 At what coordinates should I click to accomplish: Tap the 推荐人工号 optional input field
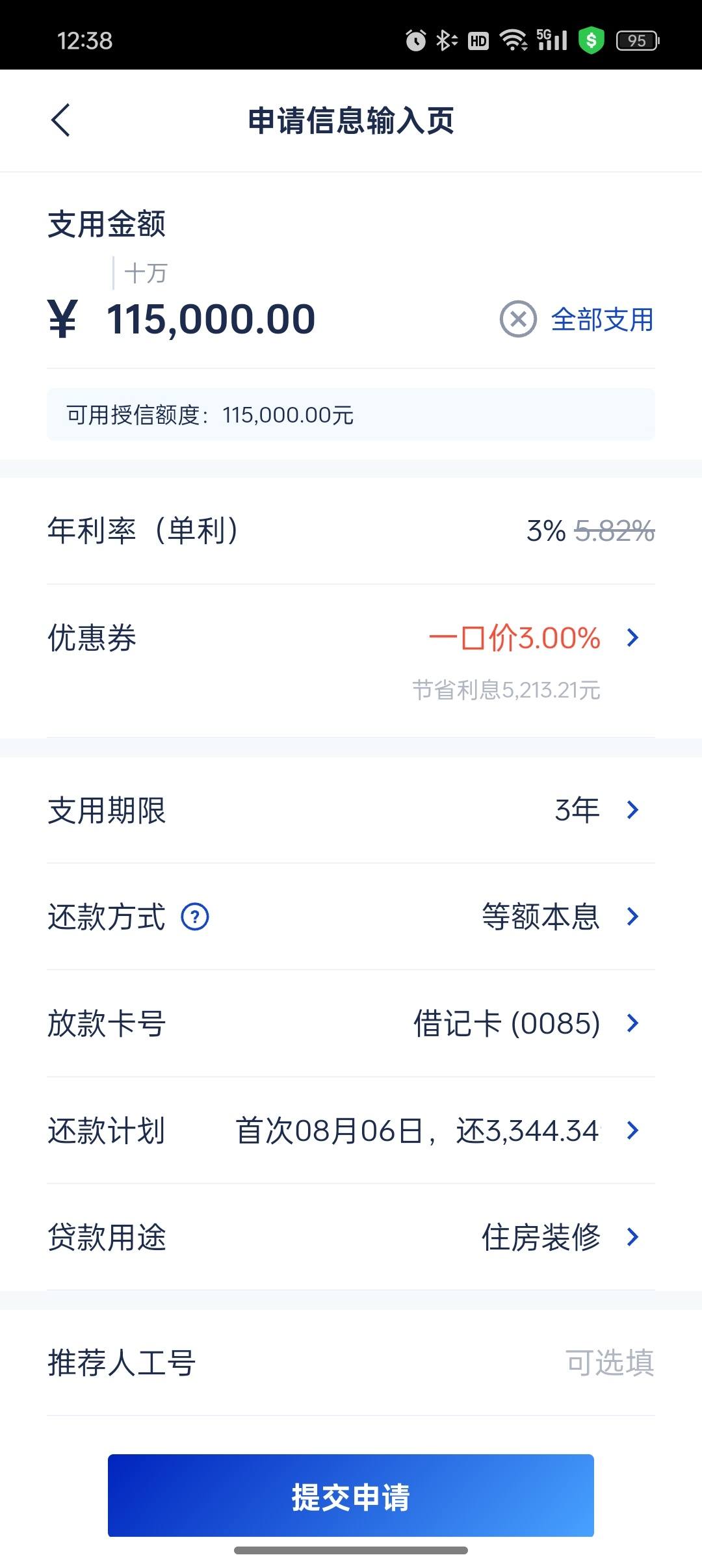click(x=351, y=1363)
